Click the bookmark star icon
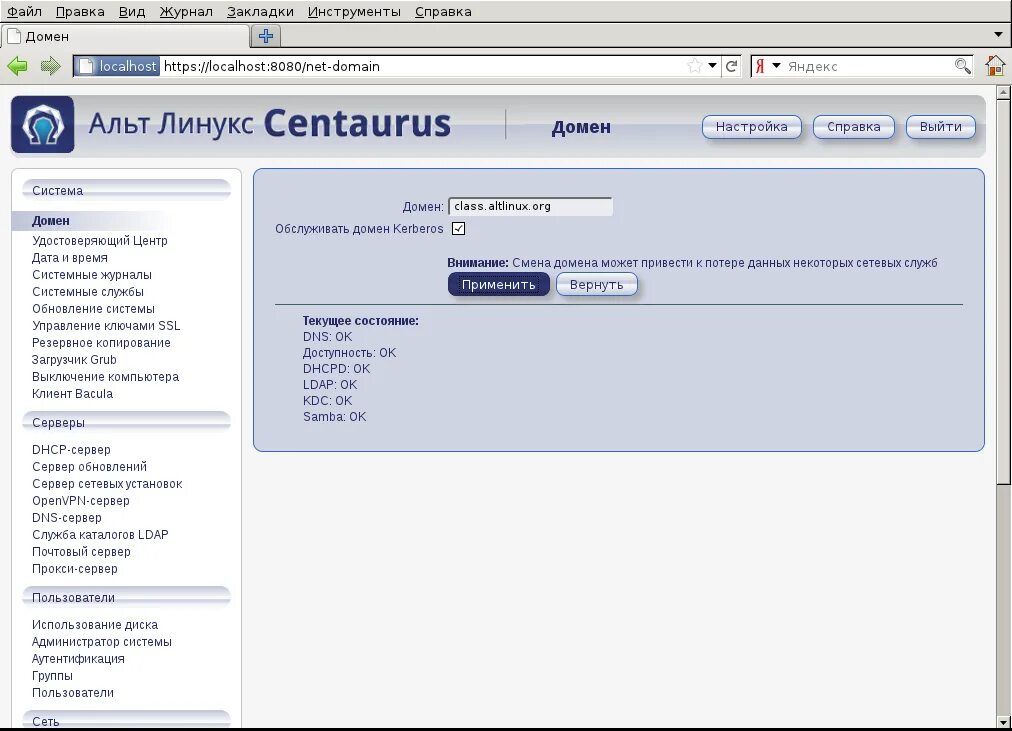Viewport: 1012px width, 731px height. (694, 66)
